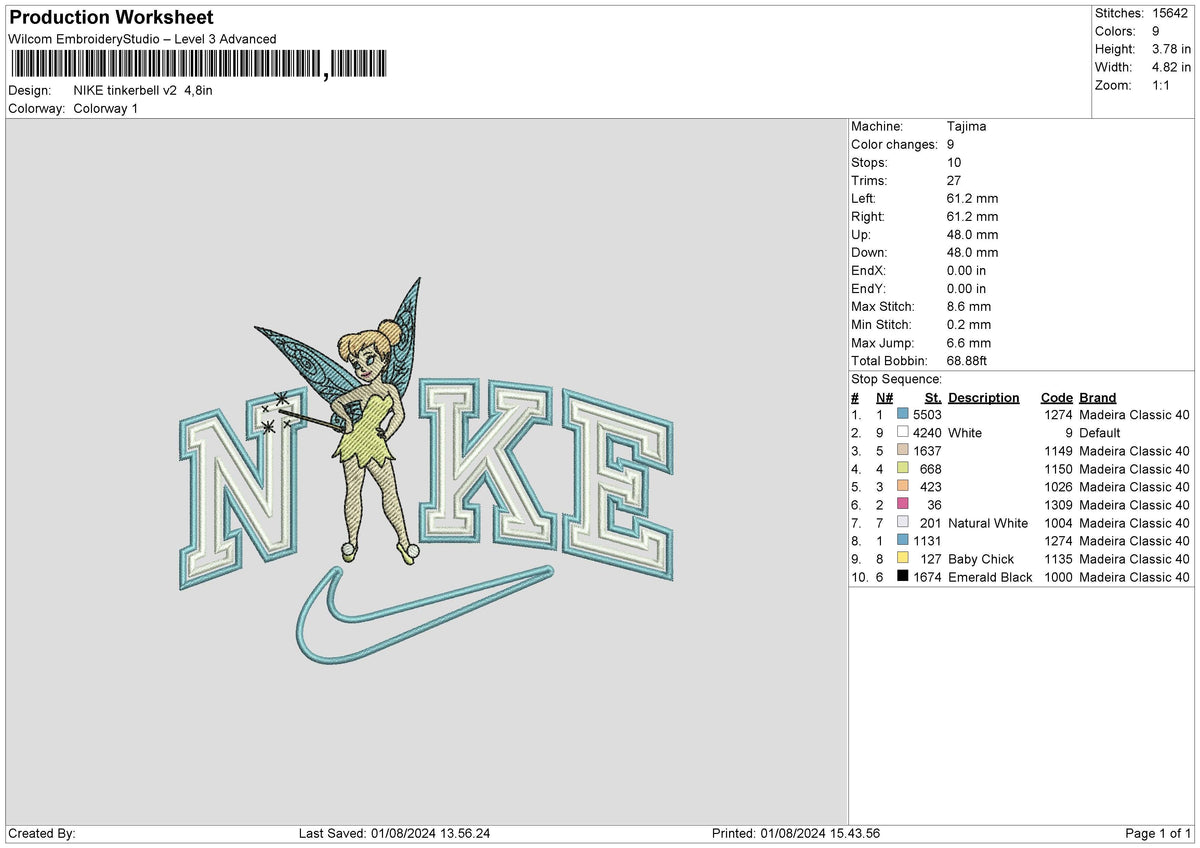Click the 'Created By:' footer label
The image size is (1200, 848).
[42, 833]
